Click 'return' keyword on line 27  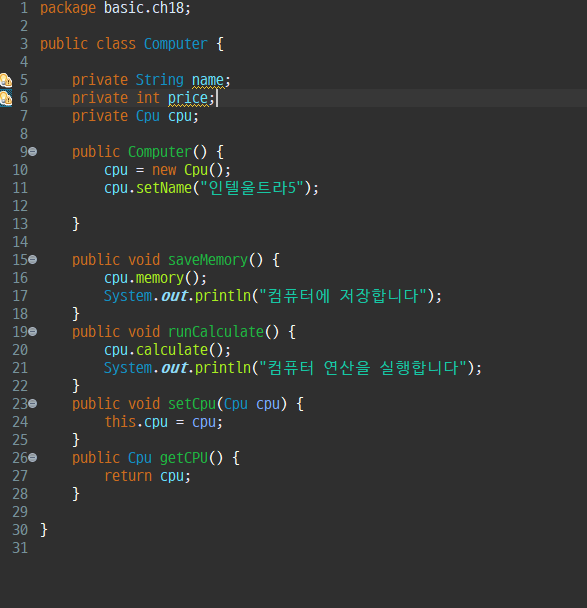coord(128,476)
